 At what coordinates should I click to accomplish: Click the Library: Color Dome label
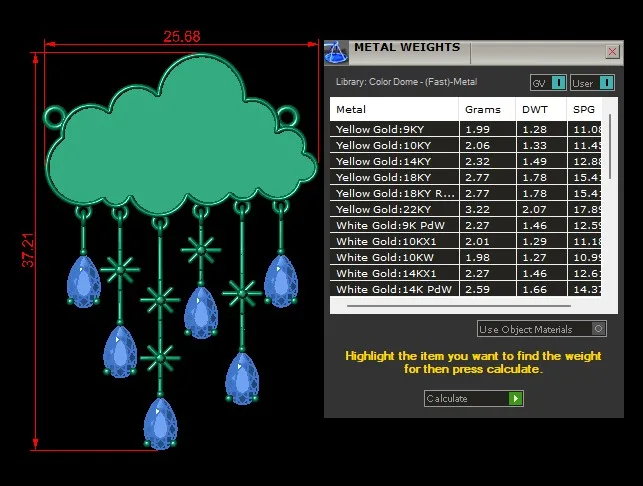(406, 82)
